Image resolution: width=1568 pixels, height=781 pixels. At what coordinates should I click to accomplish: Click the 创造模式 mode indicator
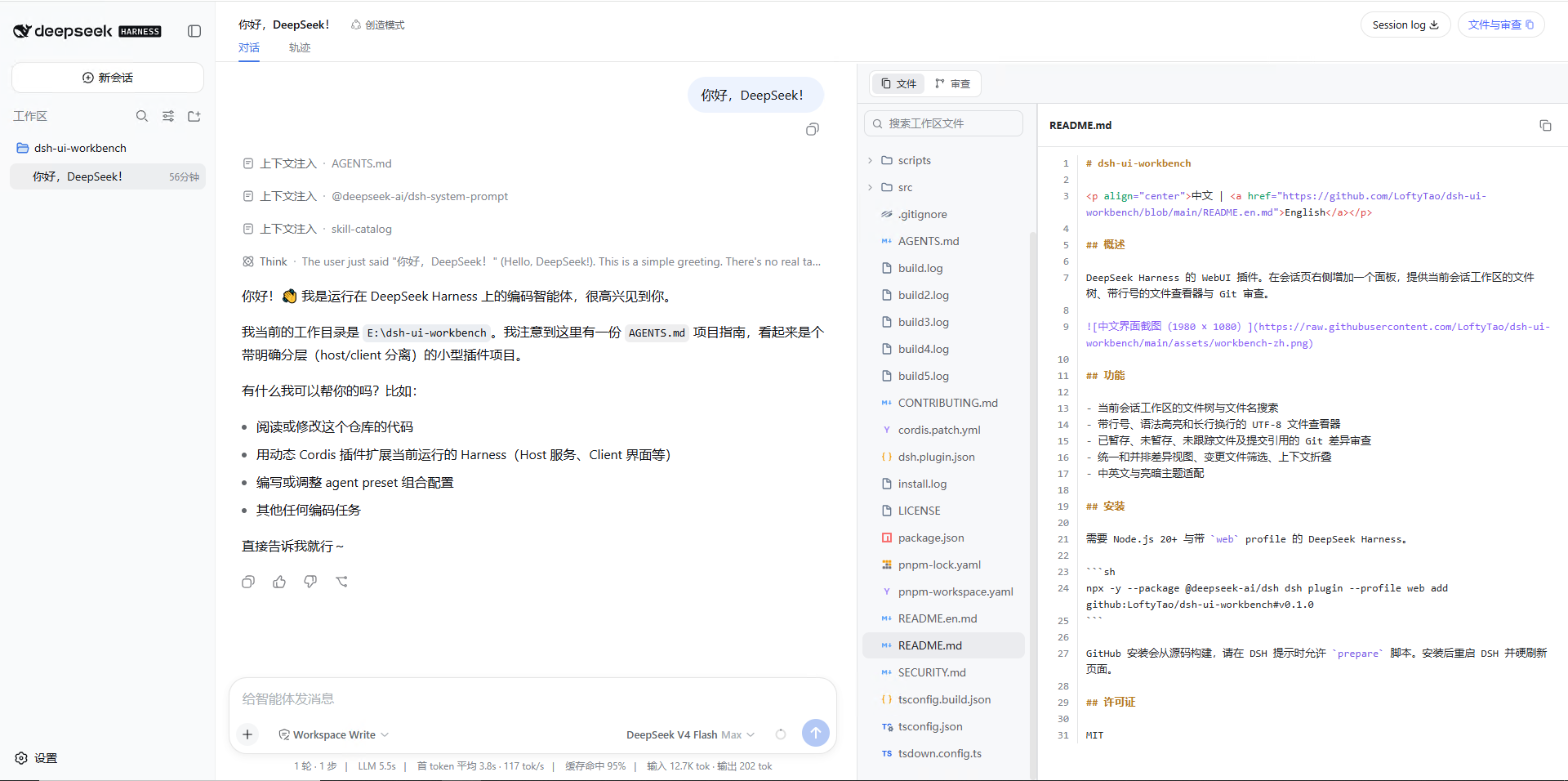[x=377, y=25]
